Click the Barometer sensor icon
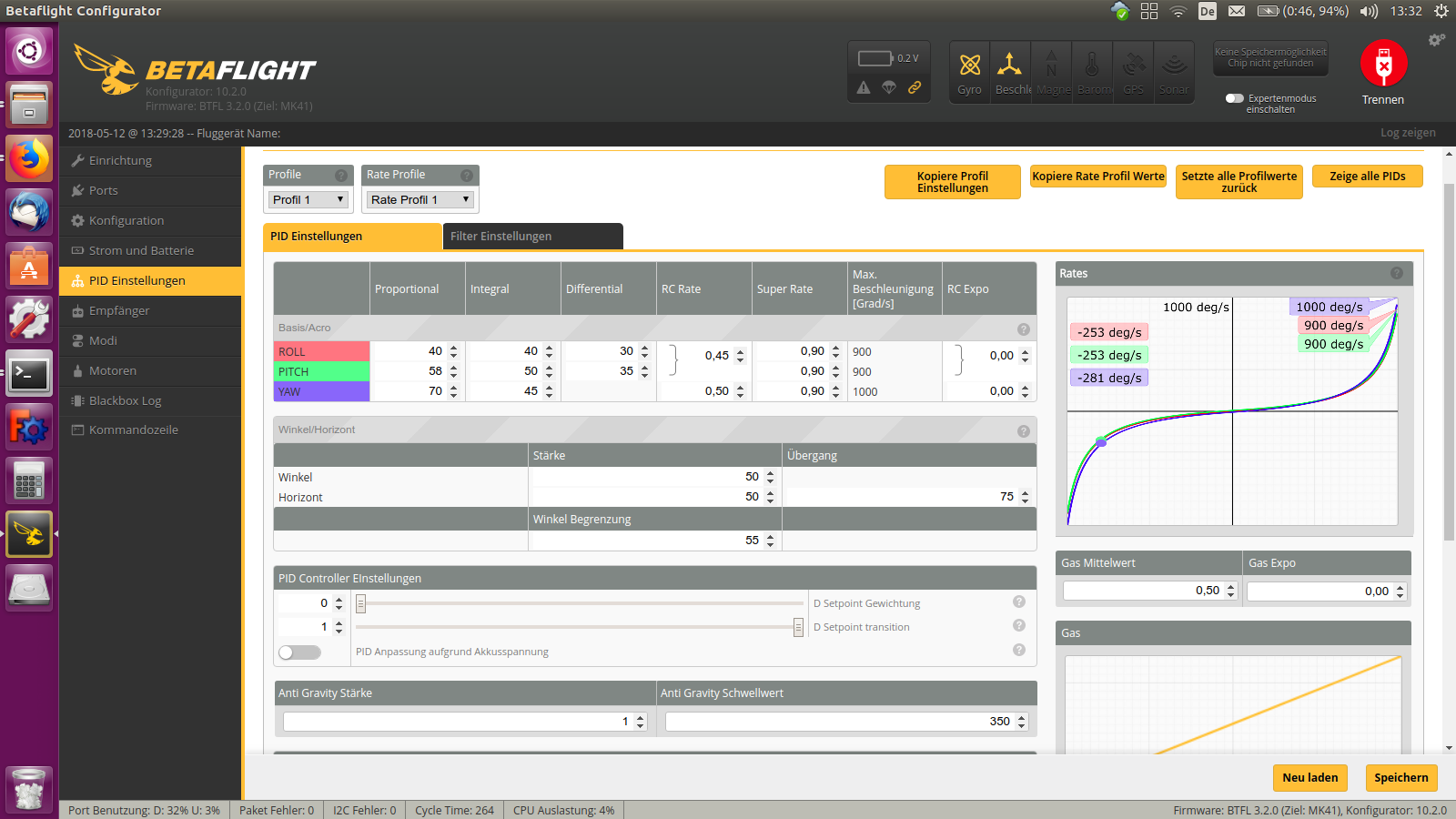1456x819 pixels. 1092,65
